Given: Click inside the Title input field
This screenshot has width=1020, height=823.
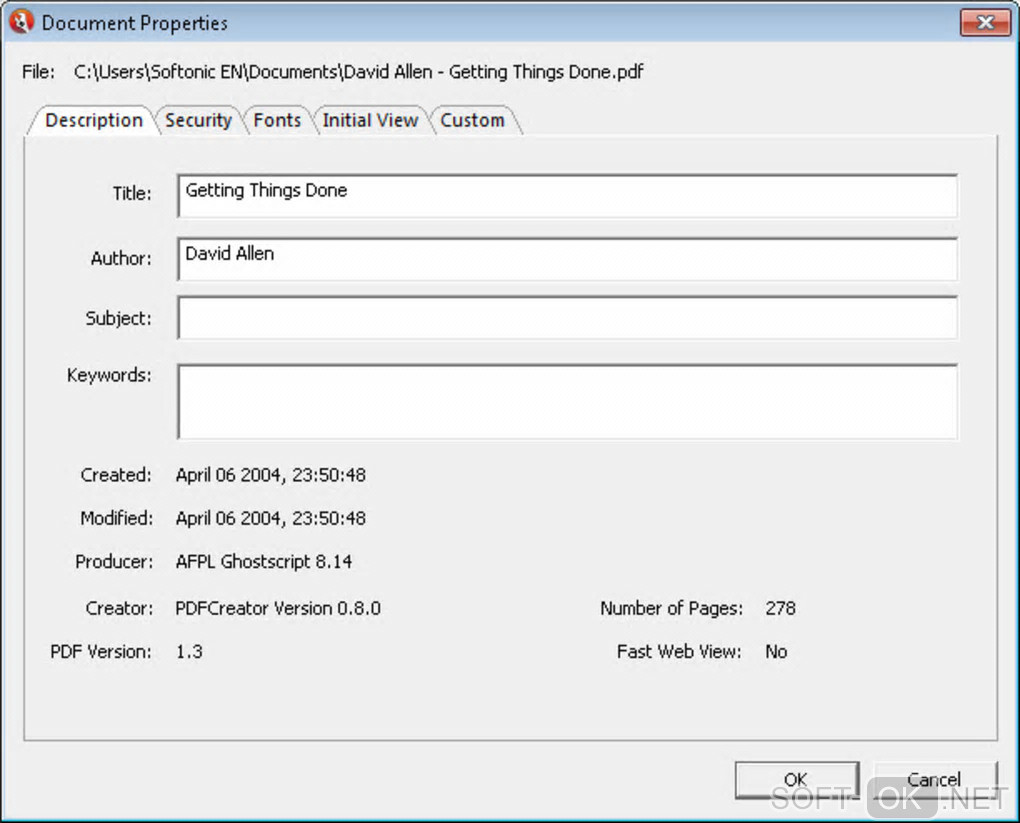Looking at the screenshot, I should coord(567,196).
